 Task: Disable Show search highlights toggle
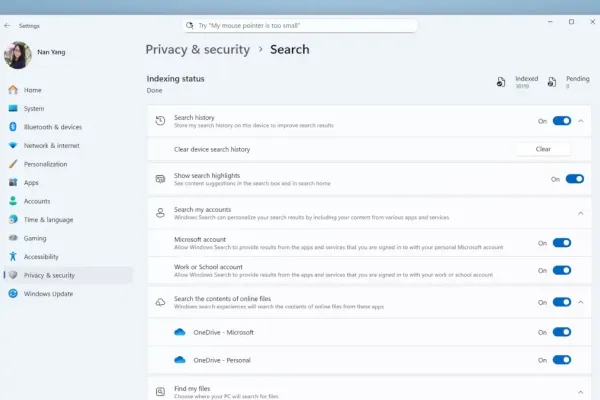pos(574,179)
